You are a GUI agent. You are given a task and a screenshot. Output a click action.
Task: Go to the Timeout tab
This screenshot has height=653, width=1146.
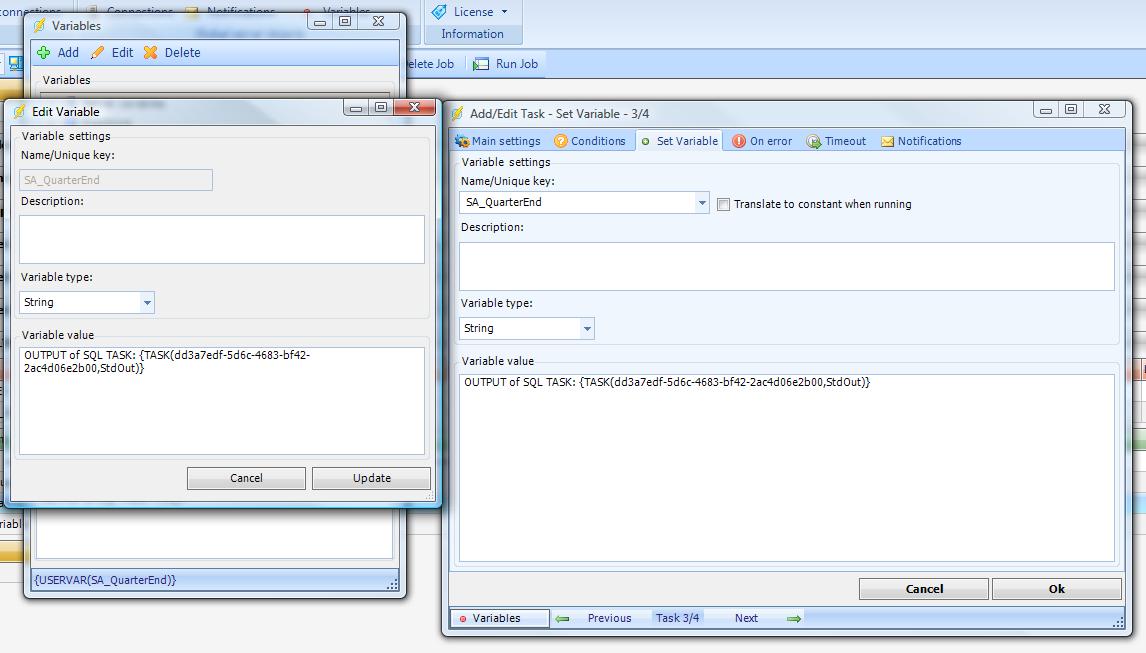837,141
